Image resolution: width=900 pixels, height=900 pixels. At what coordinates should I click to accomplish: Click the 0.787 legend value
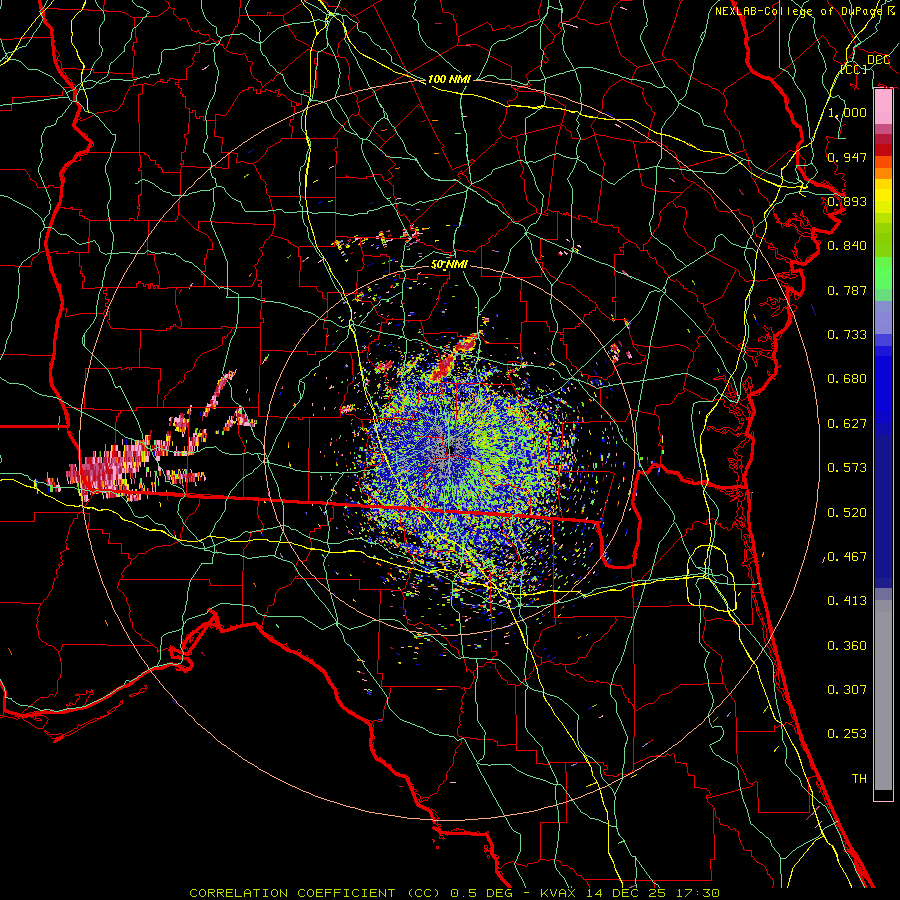pyautogui.click(x=847, y=290)
